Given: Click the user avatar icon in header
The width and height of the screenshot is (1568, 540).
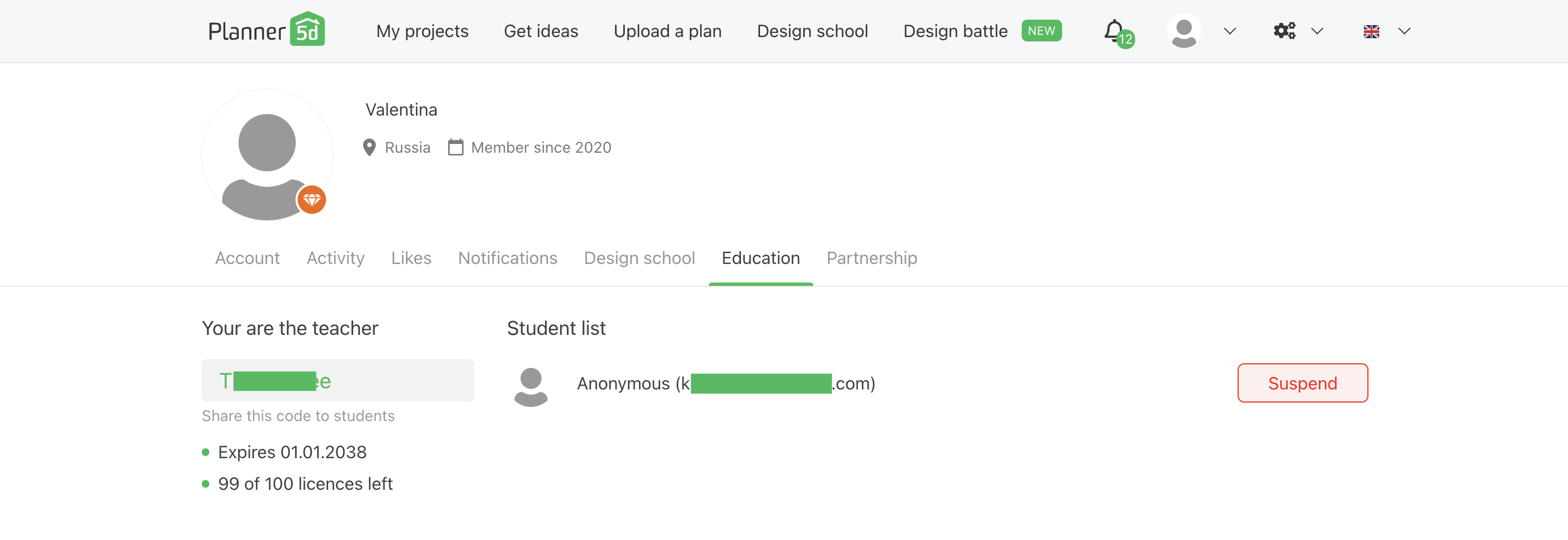Looking at the screenshot, I should point(1183,31).
